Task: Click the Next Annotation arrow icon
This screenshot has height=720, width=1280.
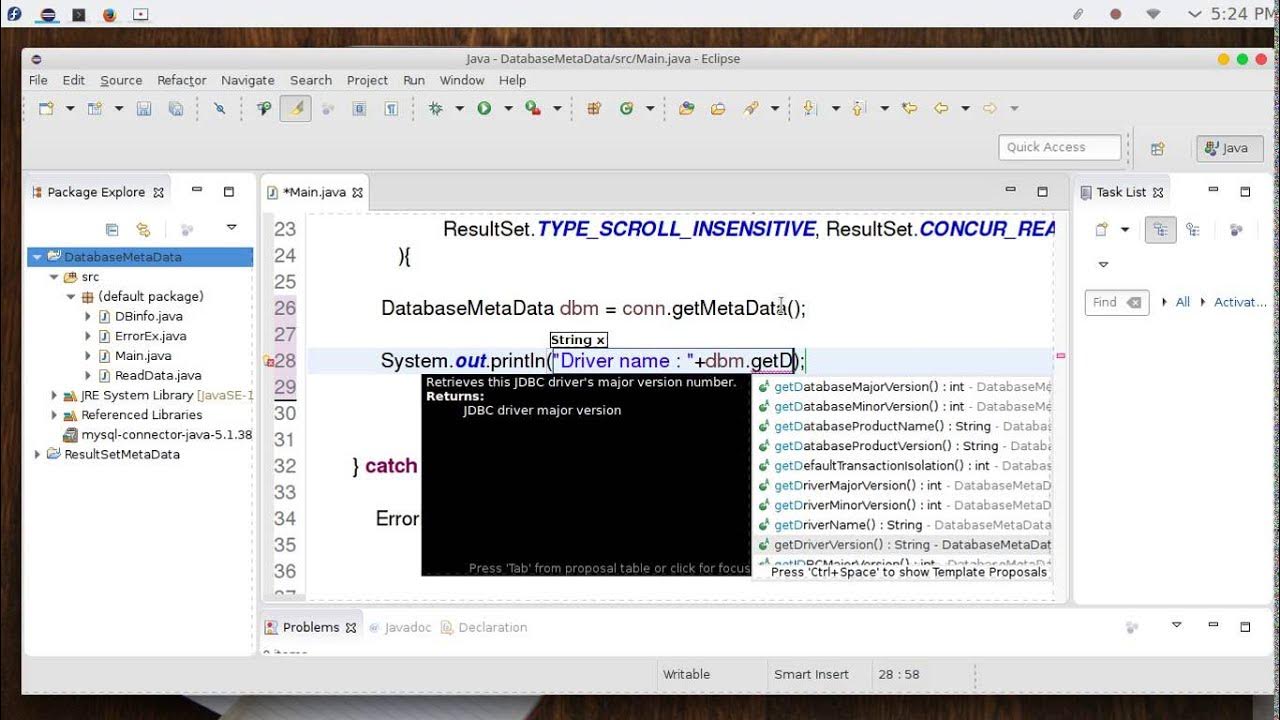Action: pyautogui.click(x=810, y=108)
